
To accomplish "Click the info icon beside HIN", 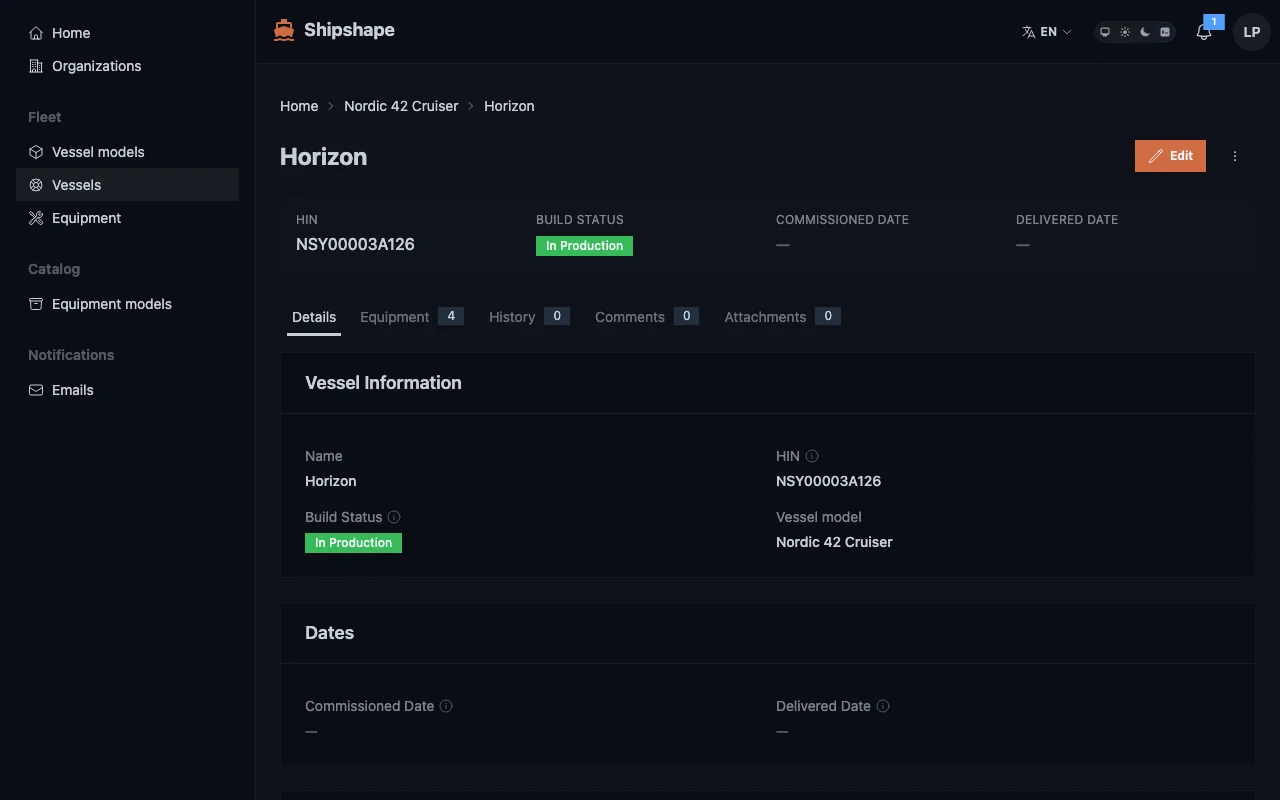I will click(811, 456).
